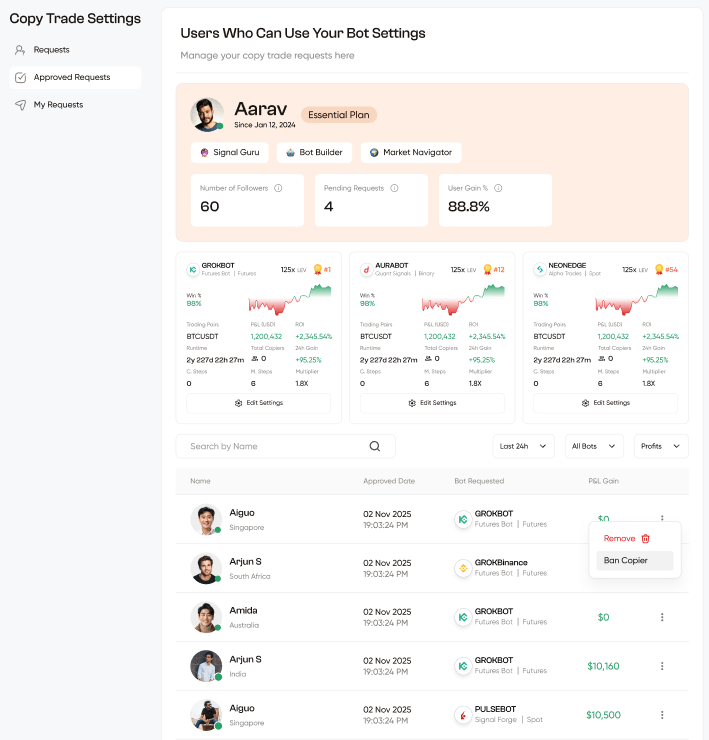Image resolution: width=709 pixels, height=740 pixels.
Task: Show info for Pending Requests
Action: pyautogui.click(x=394, y=188)
